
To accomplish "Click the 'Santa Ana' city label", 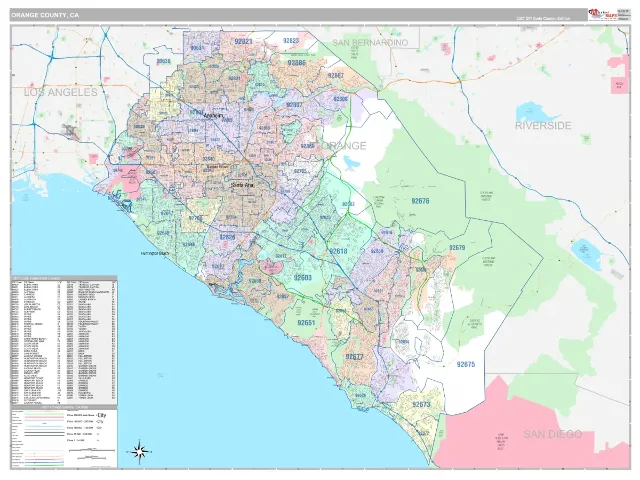I will pos(242,185).
